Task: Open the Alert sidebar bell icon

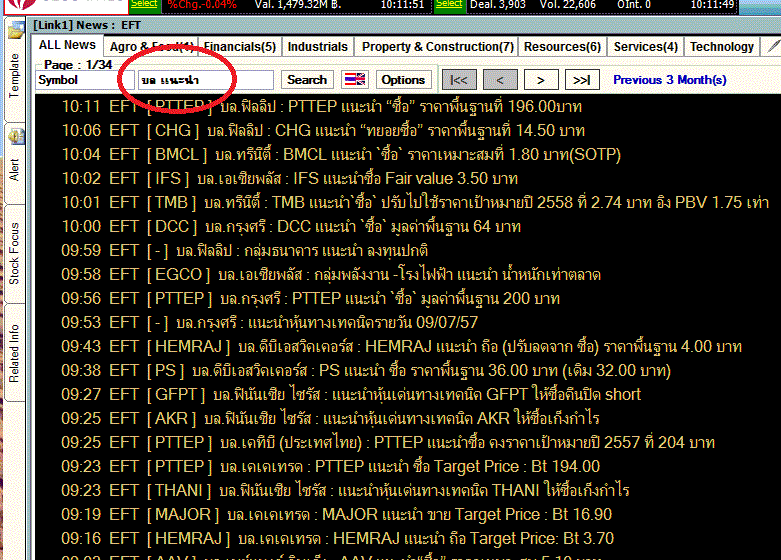Action: click(15, 137)
